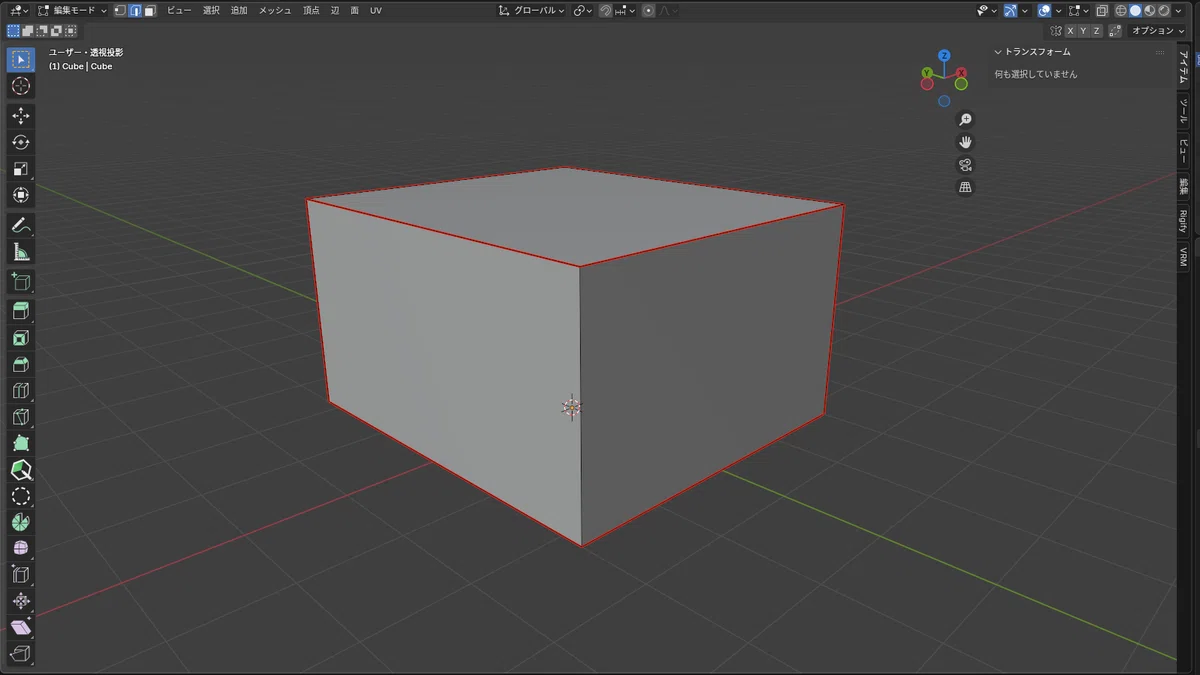Toggle the camera view icon
Screen dimensions: 1200x675
(x=965, y=165)
